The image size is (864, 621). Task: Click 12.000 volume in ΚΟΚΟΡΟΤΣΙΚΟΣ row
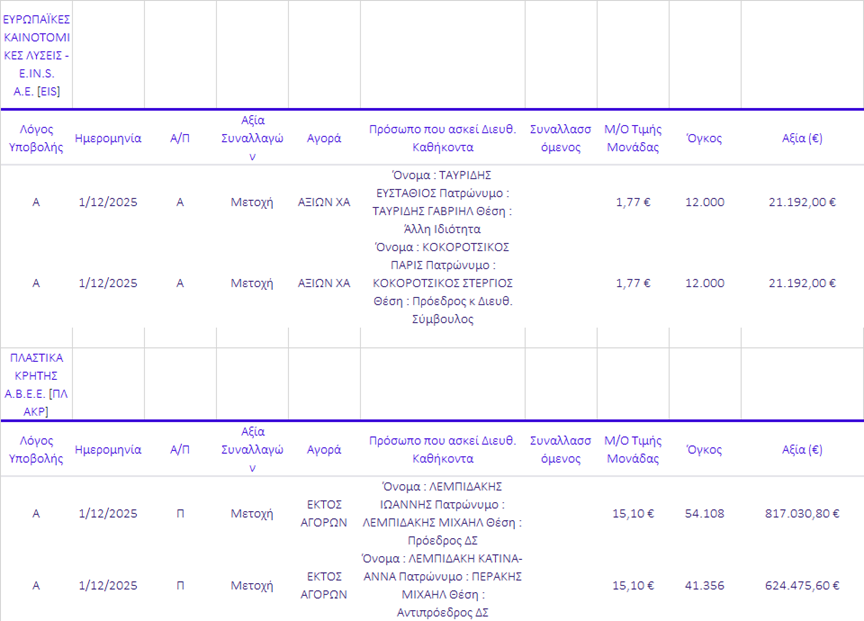pos(705,283)
